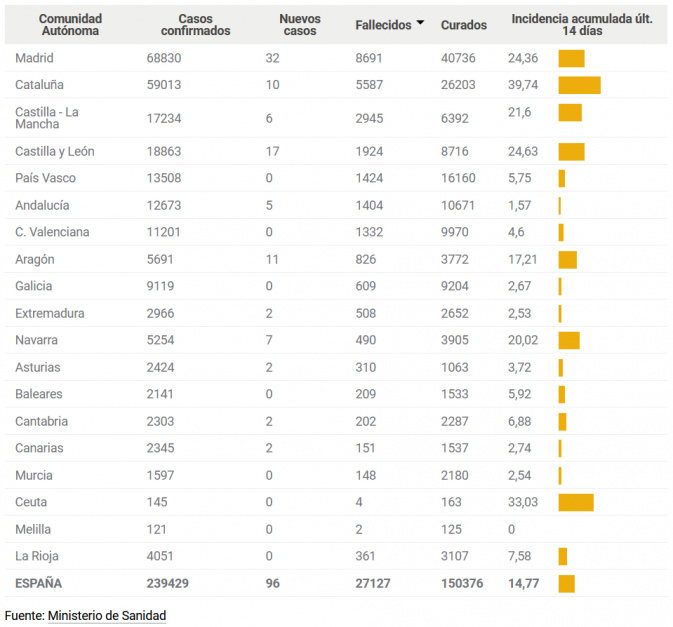Click the Navarra incidence bar
The height and width of the screenshot is (627, 673).
click(x=568, y=340)
